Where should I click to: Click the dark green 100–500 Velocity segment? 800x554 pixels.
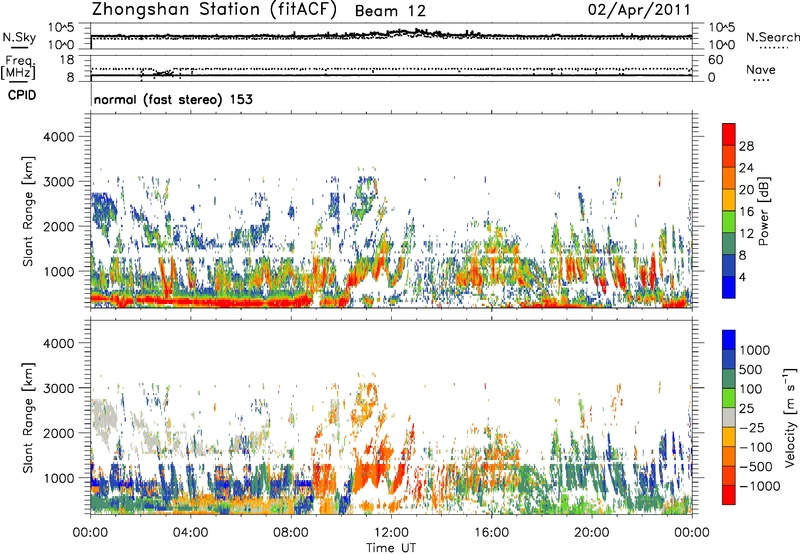pyautogui.click(x=729, y=379)
